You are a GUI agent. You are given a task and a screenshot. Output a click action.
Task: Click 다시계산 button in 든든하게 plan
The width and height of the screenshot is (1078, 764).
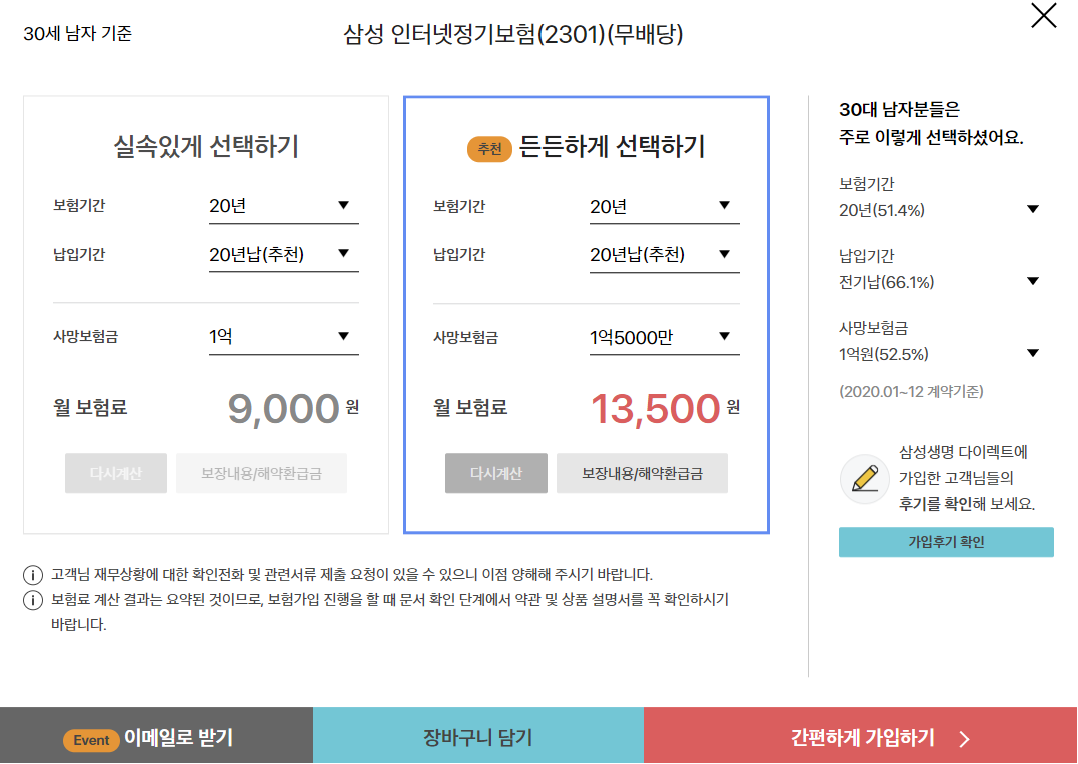pos(496,473)
